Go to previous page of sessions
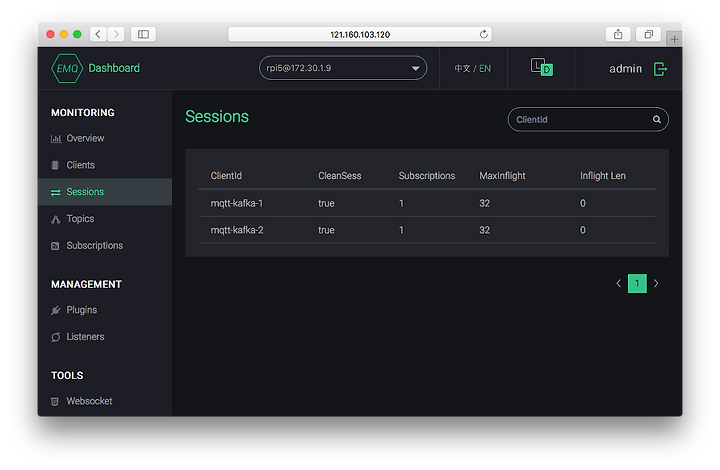This screenshot has height=470, width=720. pyautogui.click(x=619, y=283)
